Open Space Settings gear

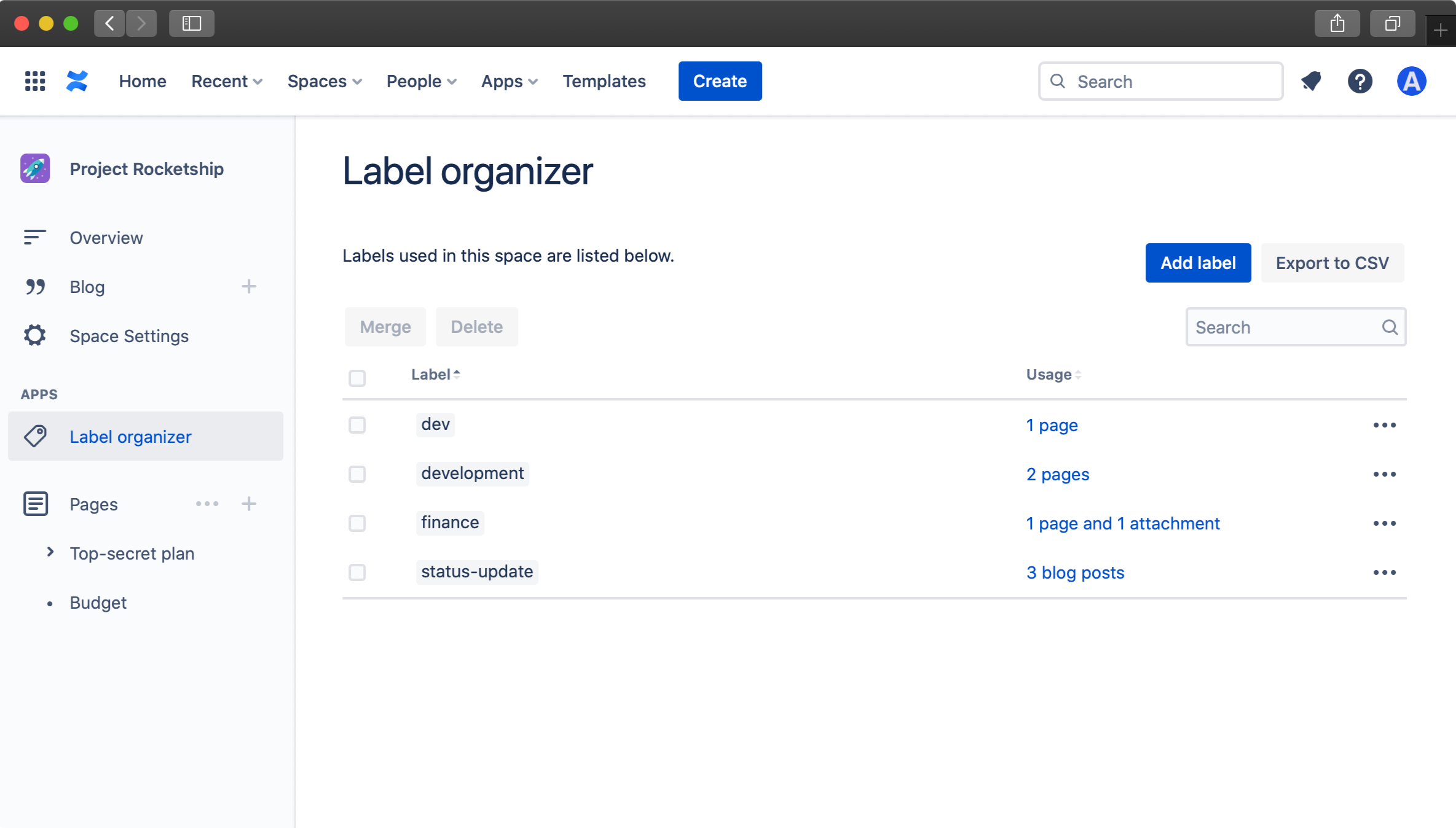[34, 335]
